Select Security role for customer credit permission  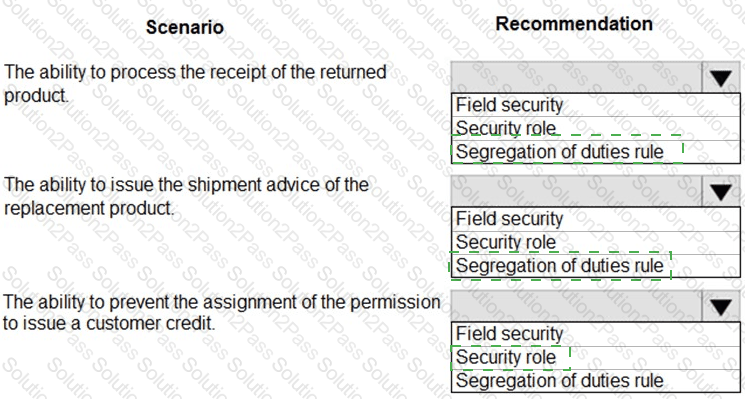coord(595,357)
